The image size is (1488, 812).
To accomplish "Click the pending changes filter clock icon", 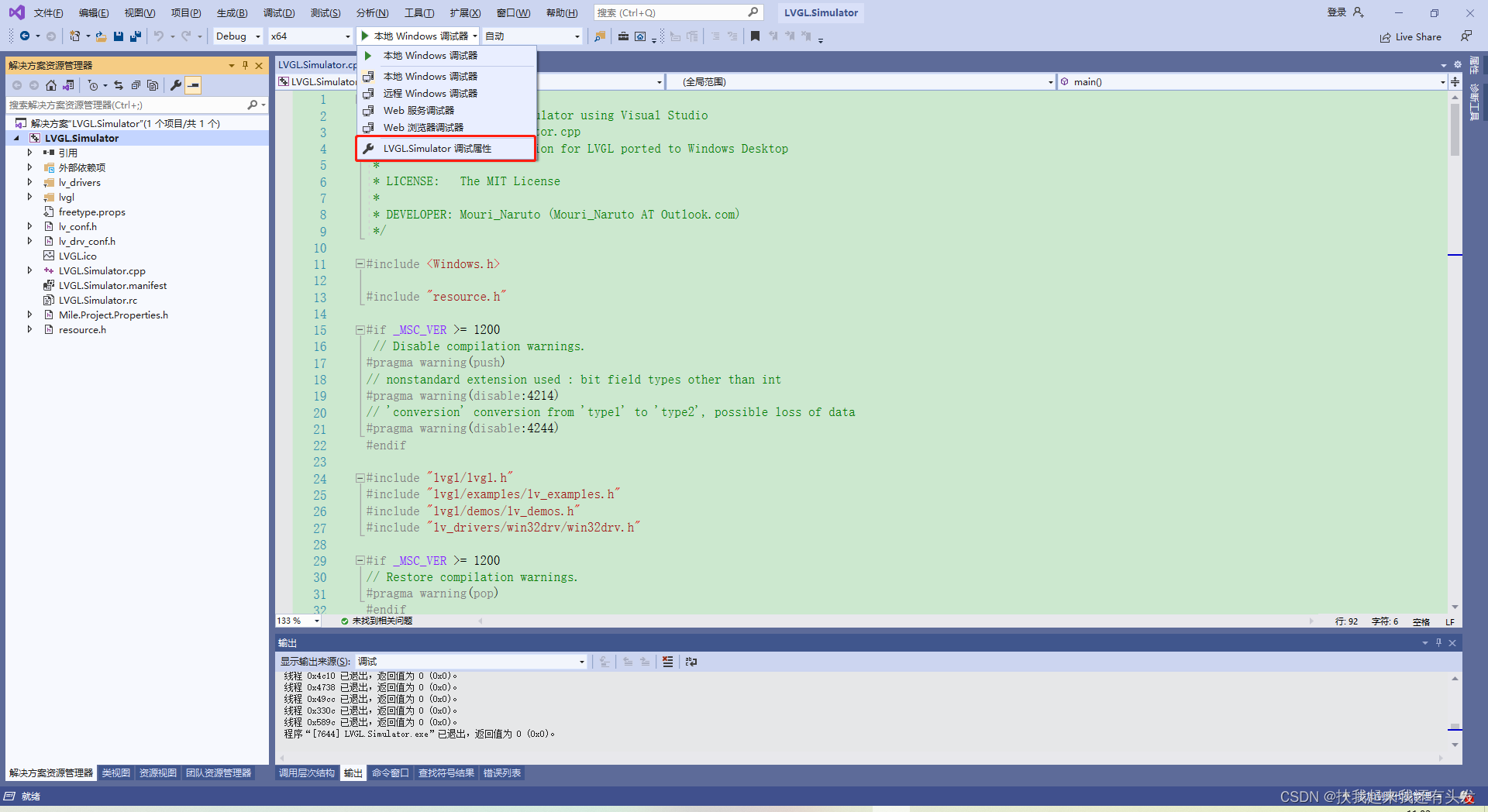I will 93,85.
